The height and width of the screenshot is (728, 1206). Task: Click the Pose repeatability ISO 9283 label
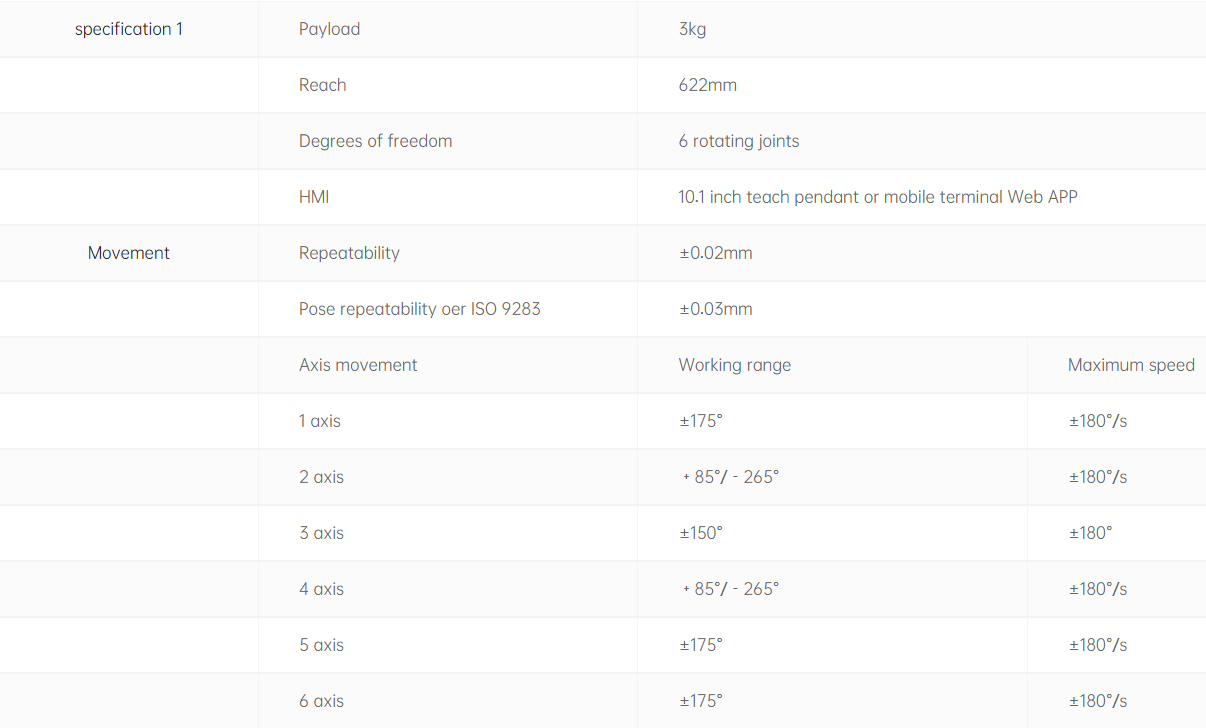pyautogui.click(x=419, y=309)
